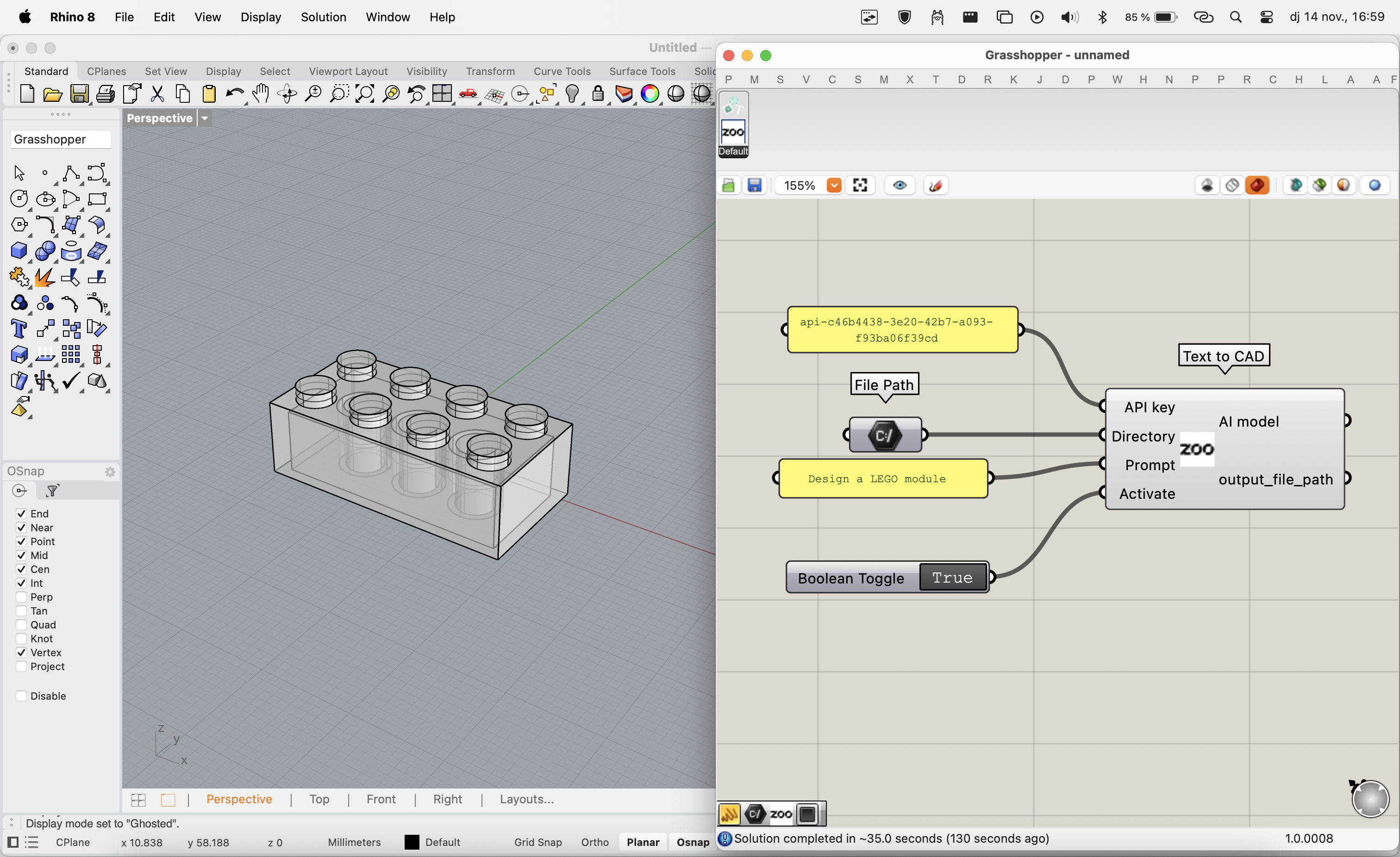The height and width of the screenshot is (857, 1400).
Task: Toggle the End osnap checkbox
Action: [x=21, y=513]
